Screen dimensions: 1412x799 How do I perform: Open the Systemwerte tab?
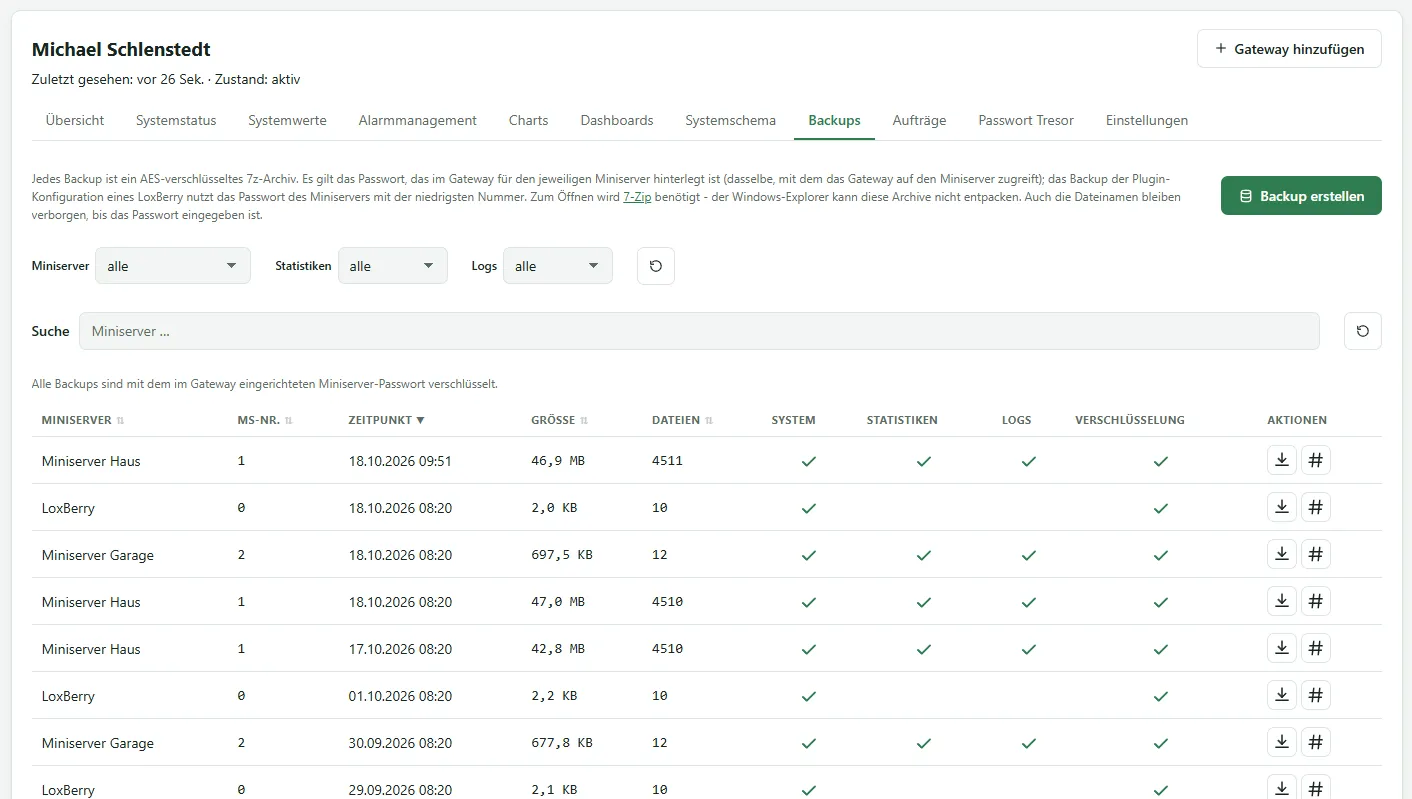click(x=287, y=120)
